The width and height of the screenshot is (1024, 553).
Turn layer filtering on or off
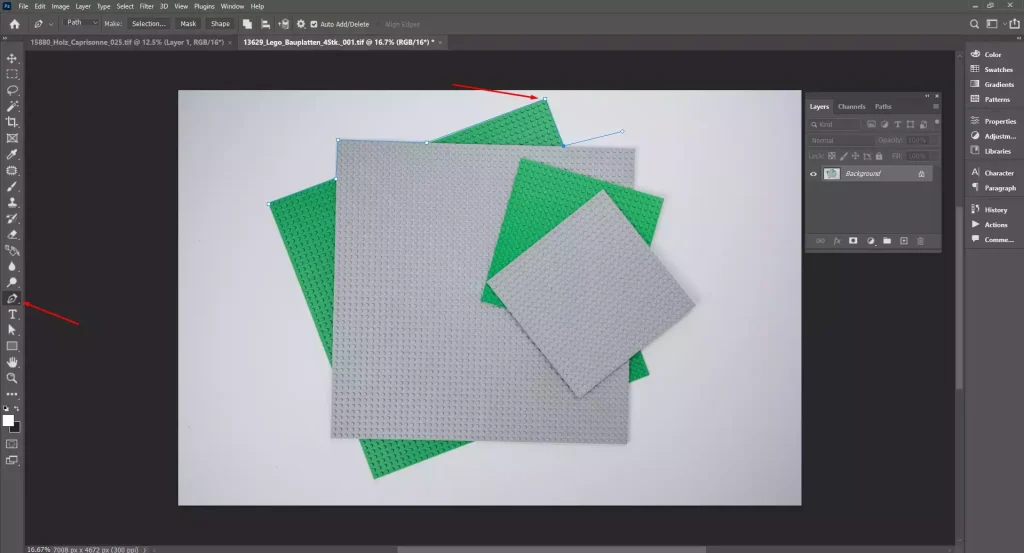tap(937, 122)
